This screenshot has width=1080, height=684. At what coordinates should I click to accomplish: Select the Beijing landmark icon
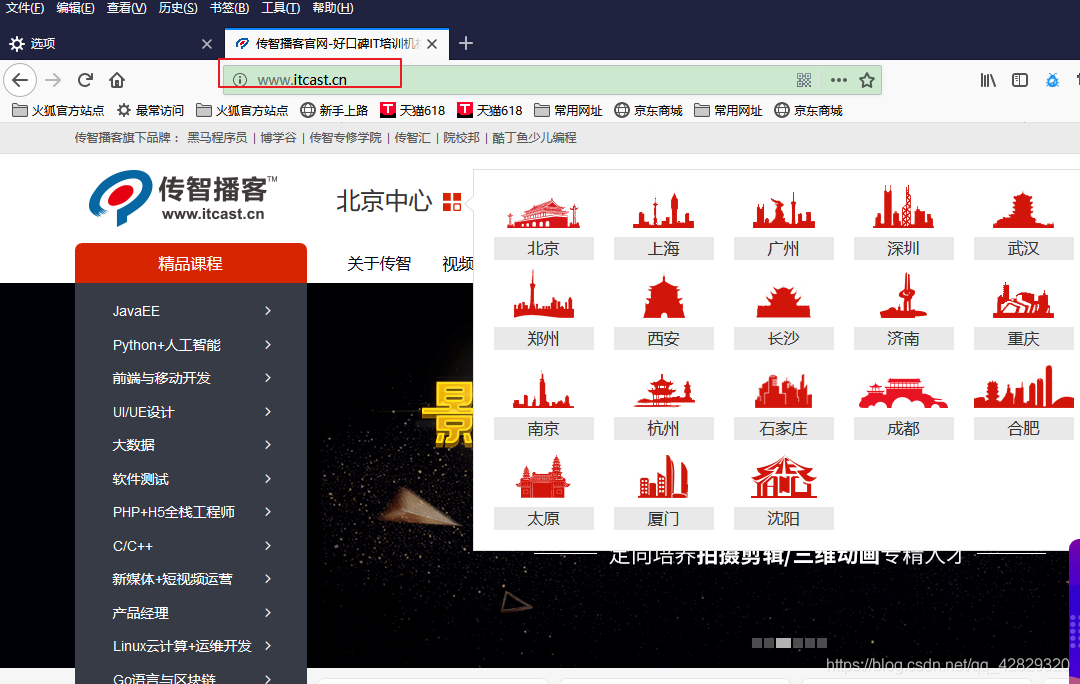[x=543, y=214]
